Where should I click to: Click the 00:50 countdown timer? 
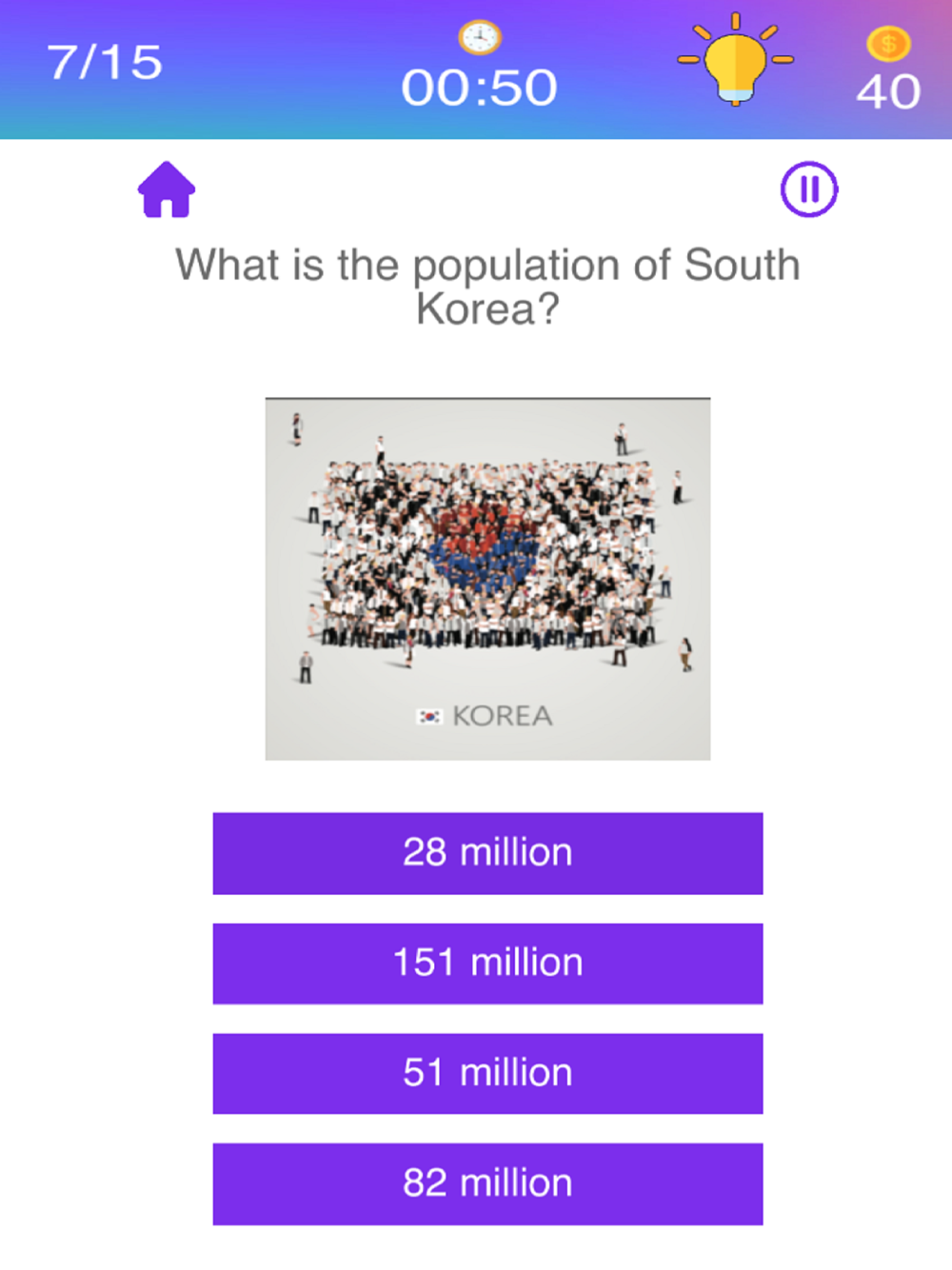tap(479, 88)
